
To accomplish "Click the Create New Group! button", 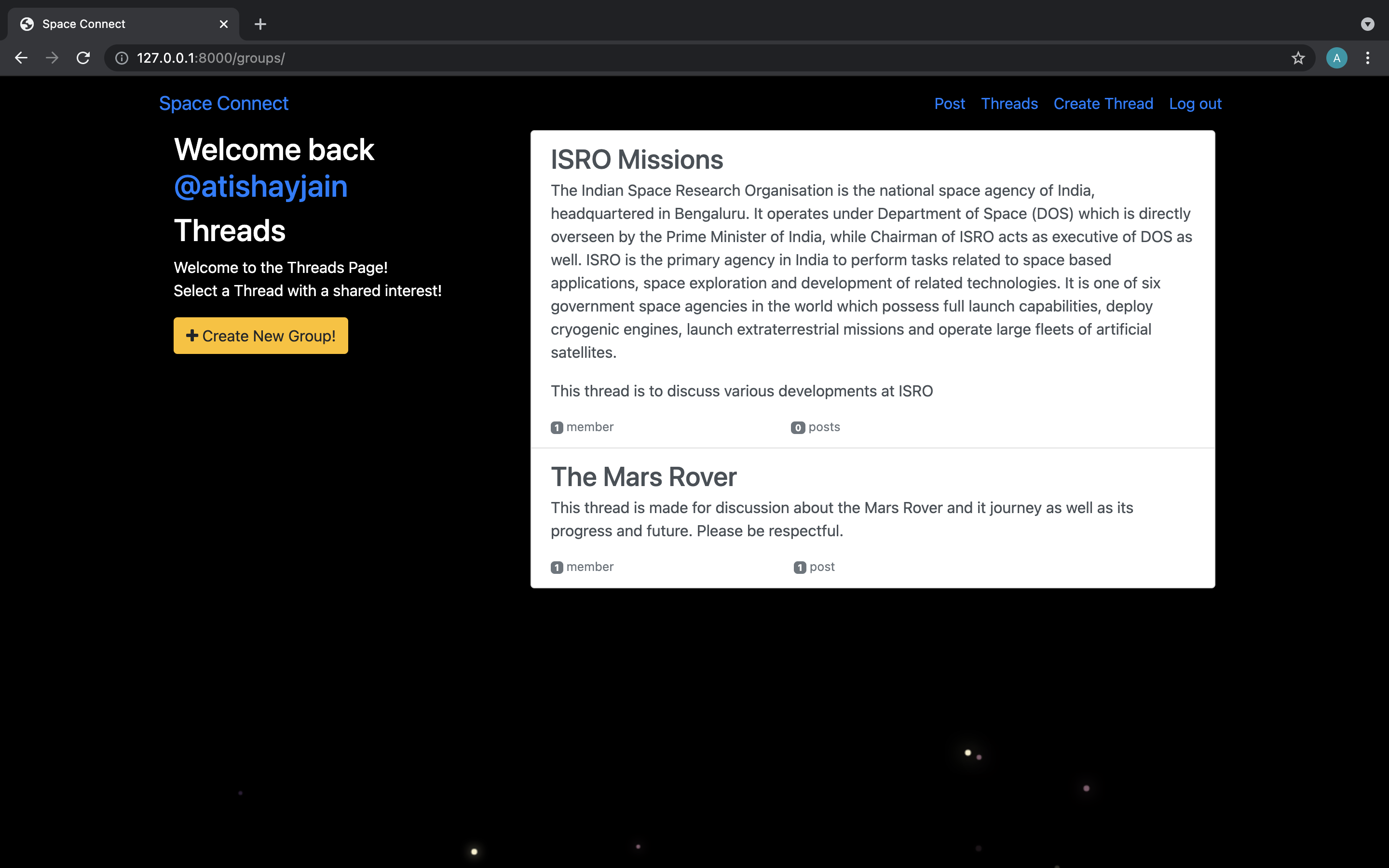I will tap(260, 336).
